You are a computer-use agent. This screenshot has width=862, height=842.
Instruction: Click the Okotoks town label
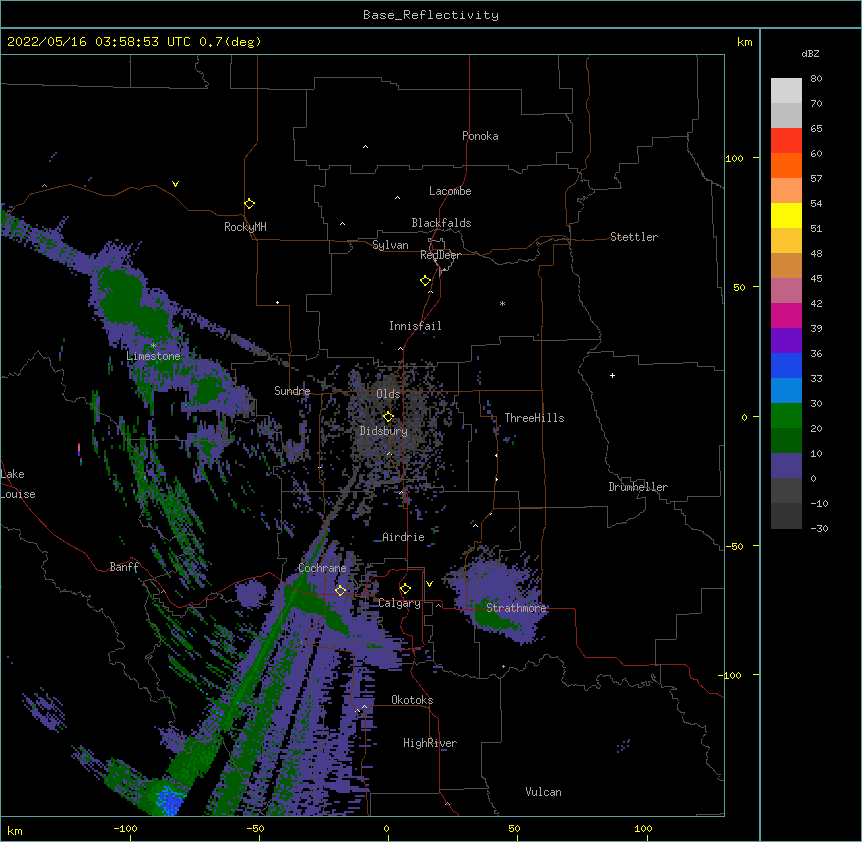click(x=412, y=700)
